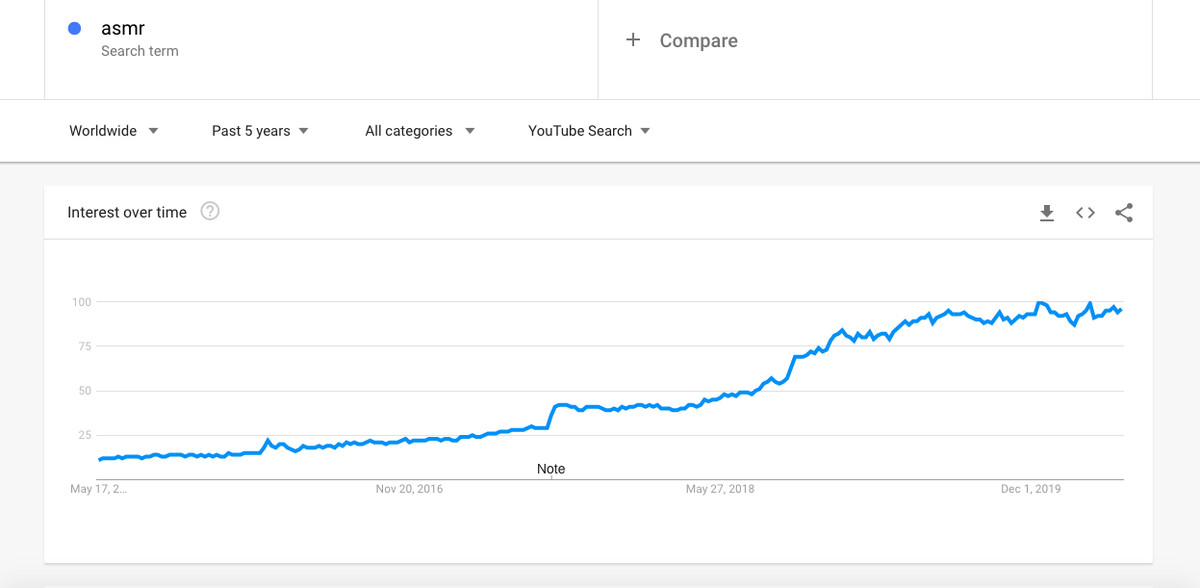The height and width of the screenshot is (588, 1200).
Task: Click the download CSV icon
Action: [x=1047, y=213]
